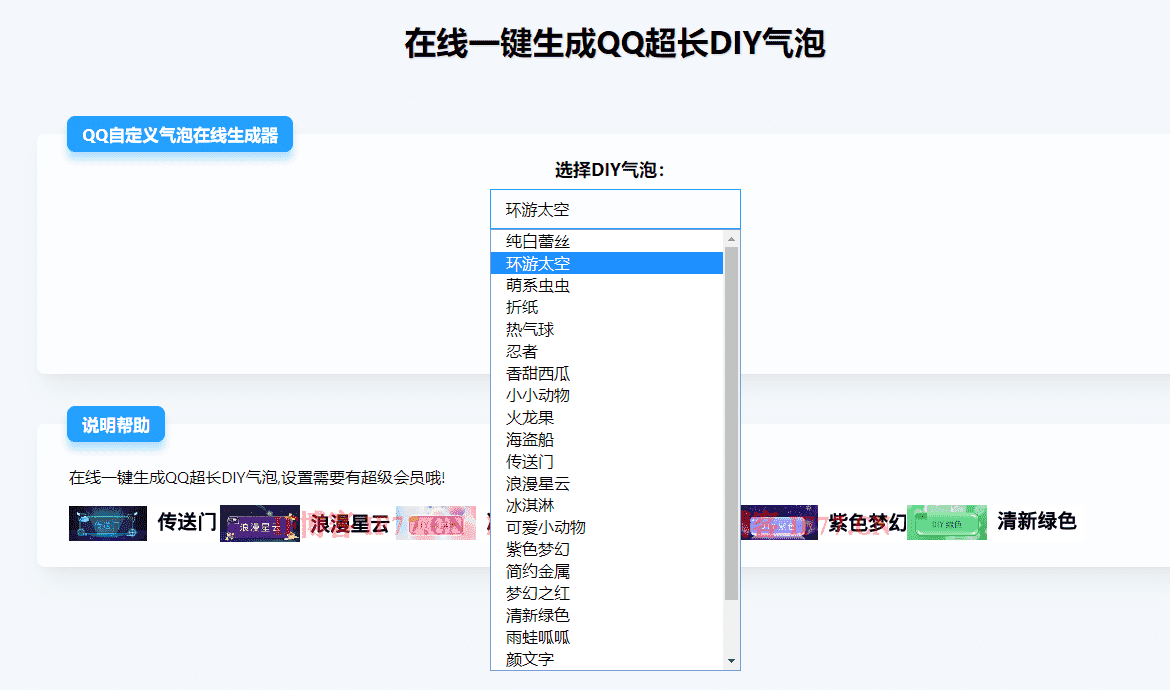Click the QQ自定义气泡在线生成器 section label
Screen dimensions: 1170x690
(180, 134)
